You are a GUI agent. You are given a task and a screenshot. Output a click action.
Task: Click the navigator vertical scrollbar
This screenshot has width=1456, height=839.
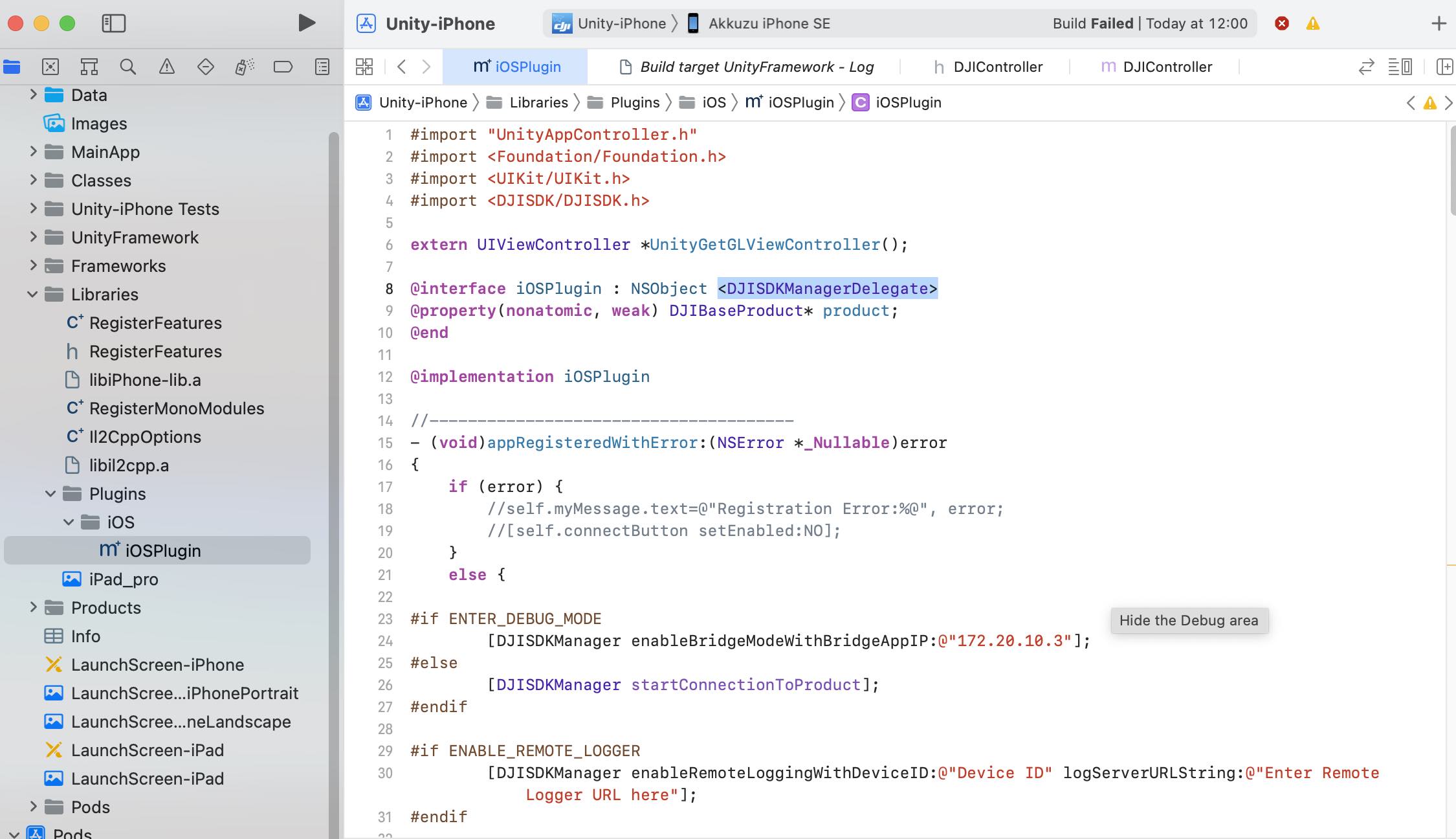click(x=334, y=486)
